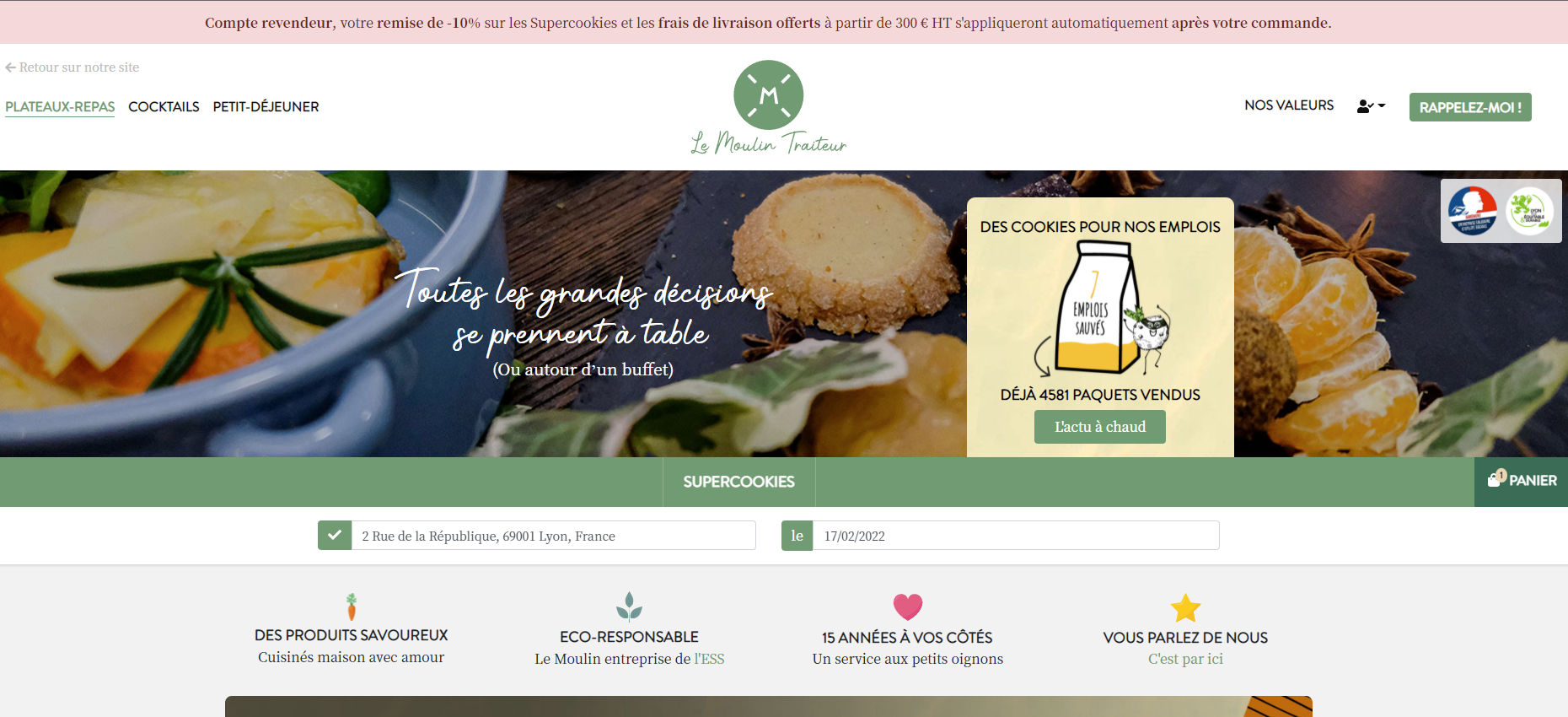Viewport: 1568px width, 717px height.
Task: Click the pink heart icon
Action: point(908,606)
